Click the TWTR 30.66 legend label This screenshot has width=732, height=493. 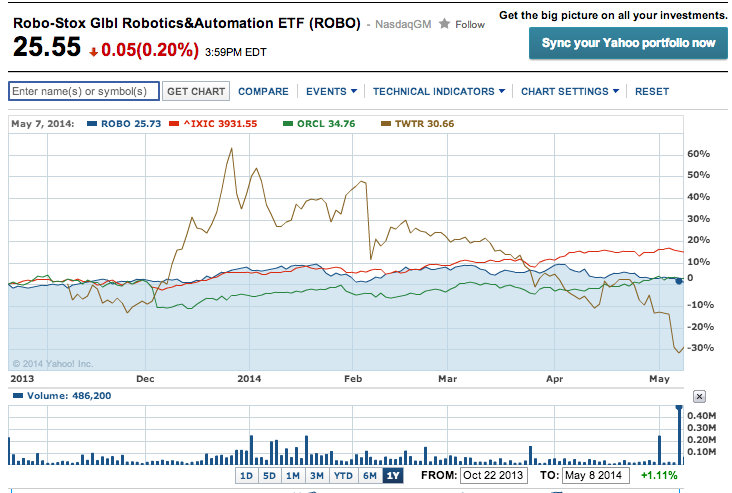[424, 124]
